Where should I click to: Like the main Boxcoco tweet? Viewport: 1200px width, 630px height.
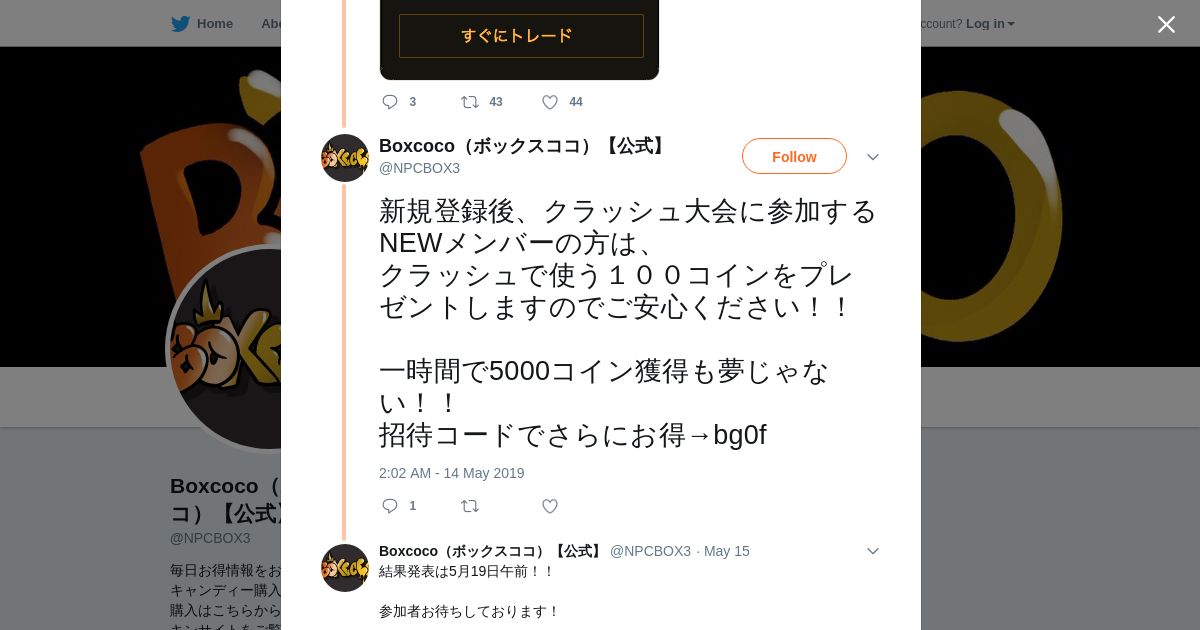[550, 506]
